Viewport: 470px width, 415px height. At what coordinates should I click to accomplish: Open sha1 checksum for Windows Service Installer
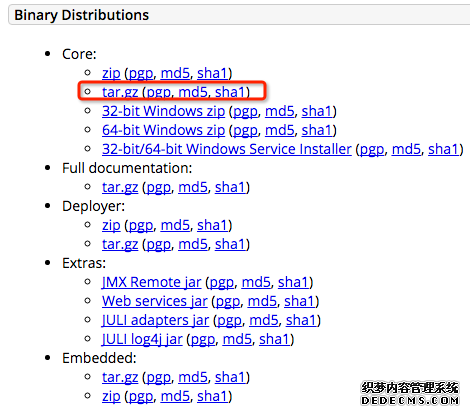point(443,149)
